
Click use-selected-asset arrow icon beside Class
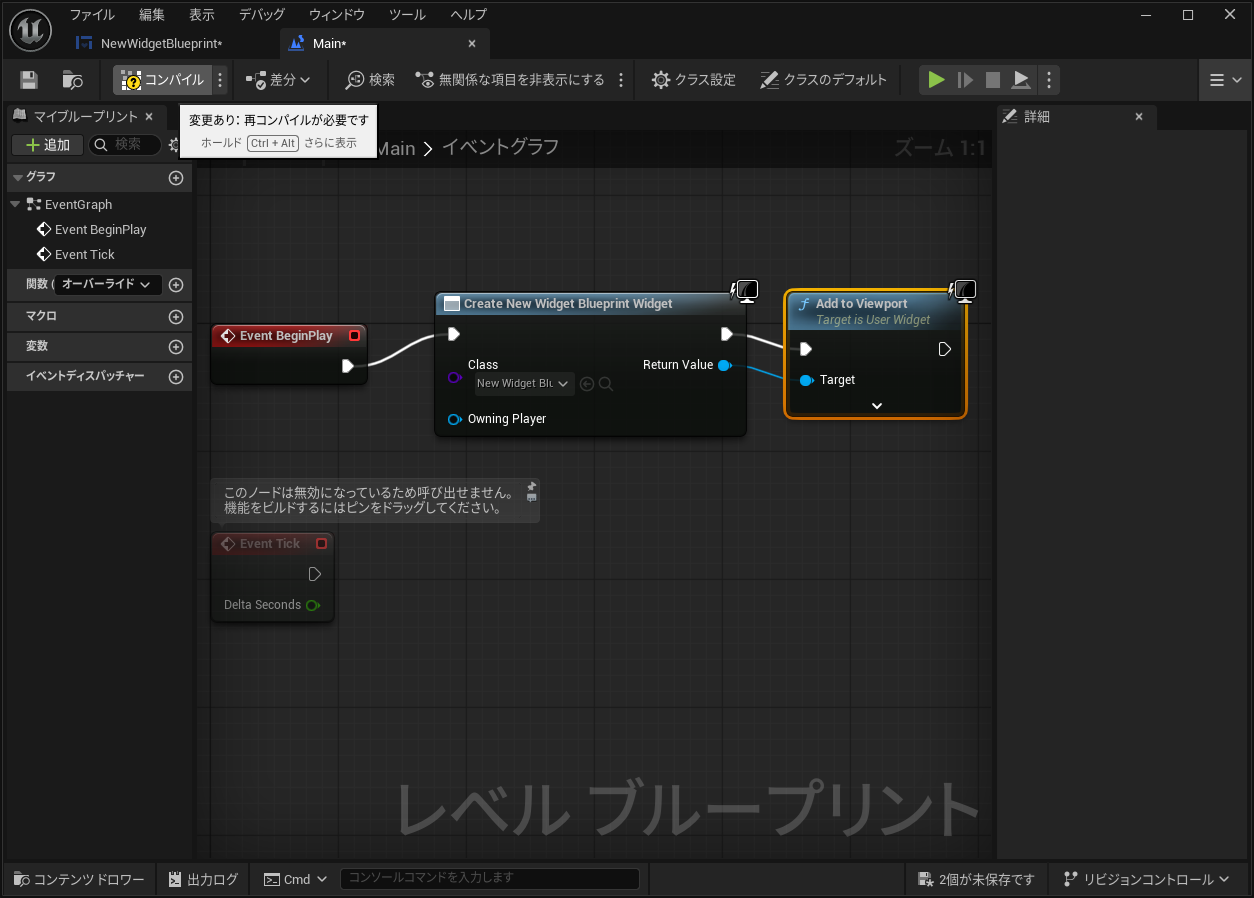587,383
